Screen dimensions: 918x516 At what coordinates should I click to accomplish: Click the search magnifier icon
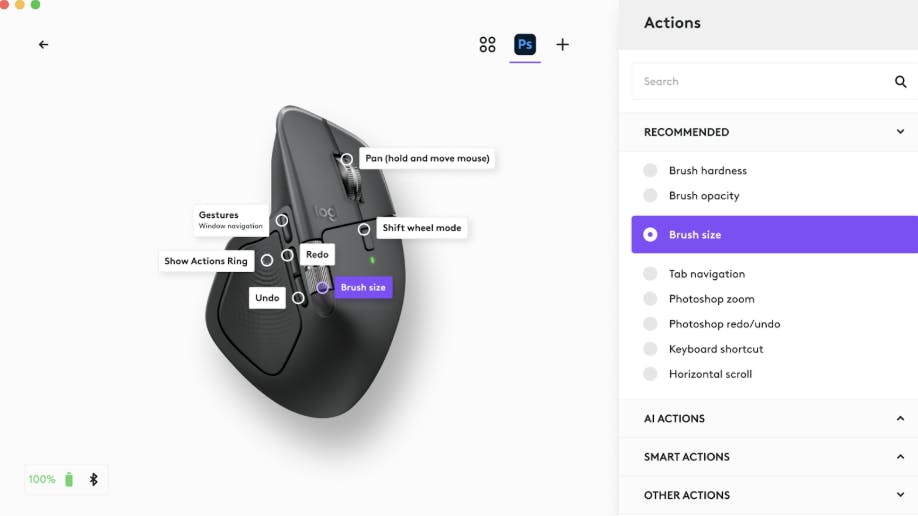900,82
